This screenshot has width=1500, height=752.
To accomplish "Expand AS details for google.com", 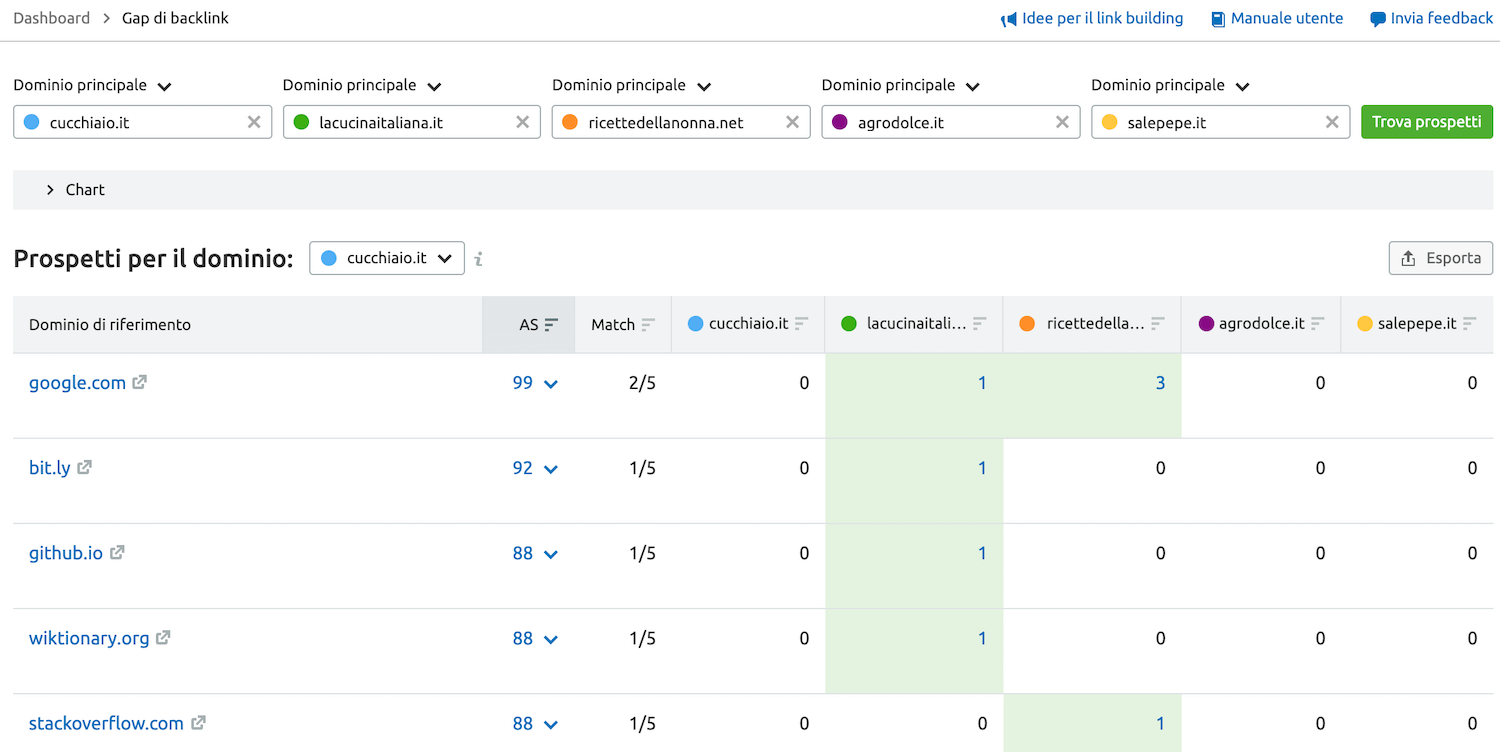I will coord(550,384).
